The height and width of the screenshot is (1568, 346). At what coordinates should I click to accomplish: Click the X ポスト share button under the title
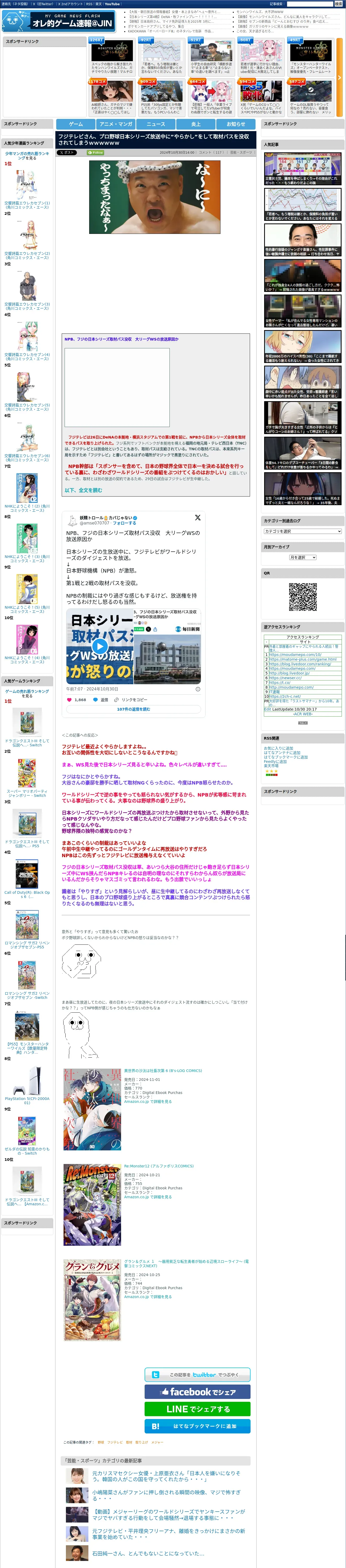coord(67,153)
